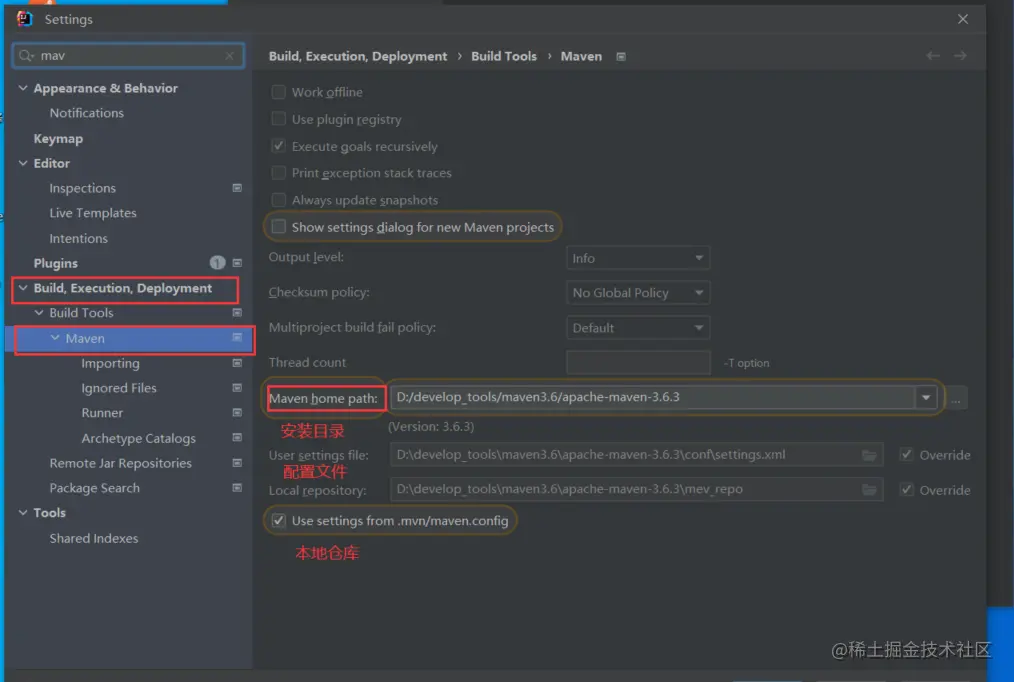The width and height of the screenshot is (1014, 682).
Task: Select Inspections in the tree
Action: (x=83, y=188)
